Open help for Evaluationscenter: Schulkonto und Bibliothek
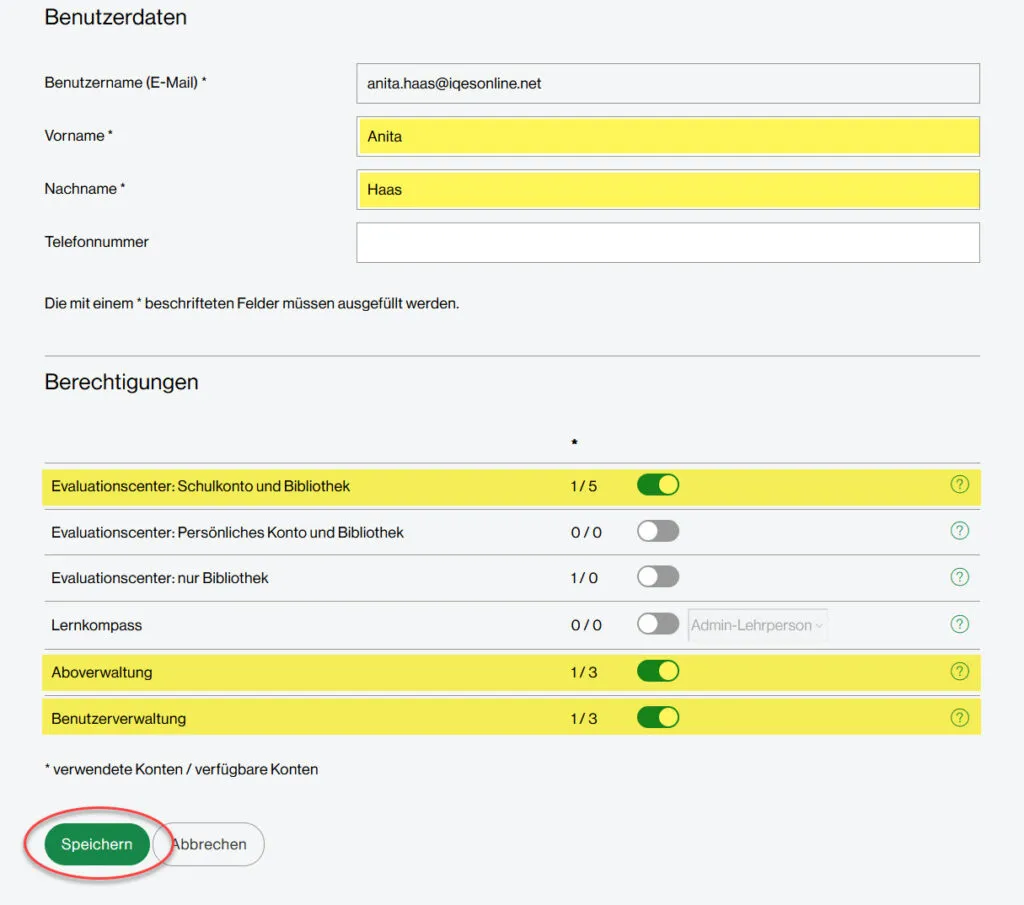1024x905 pixels. point(960,484)
